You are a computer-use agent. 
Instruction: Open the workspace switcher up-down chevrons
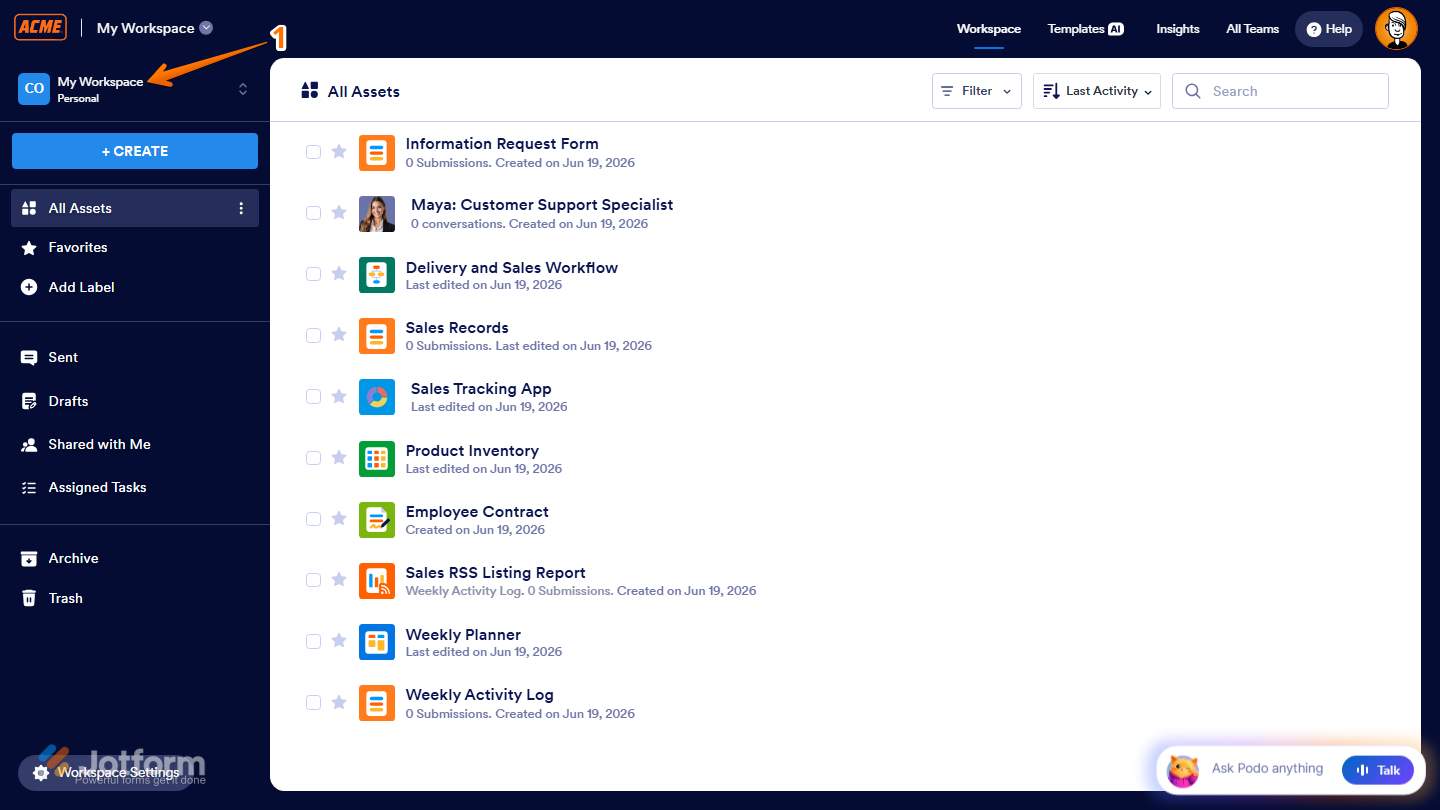click(x=243, y=89)
